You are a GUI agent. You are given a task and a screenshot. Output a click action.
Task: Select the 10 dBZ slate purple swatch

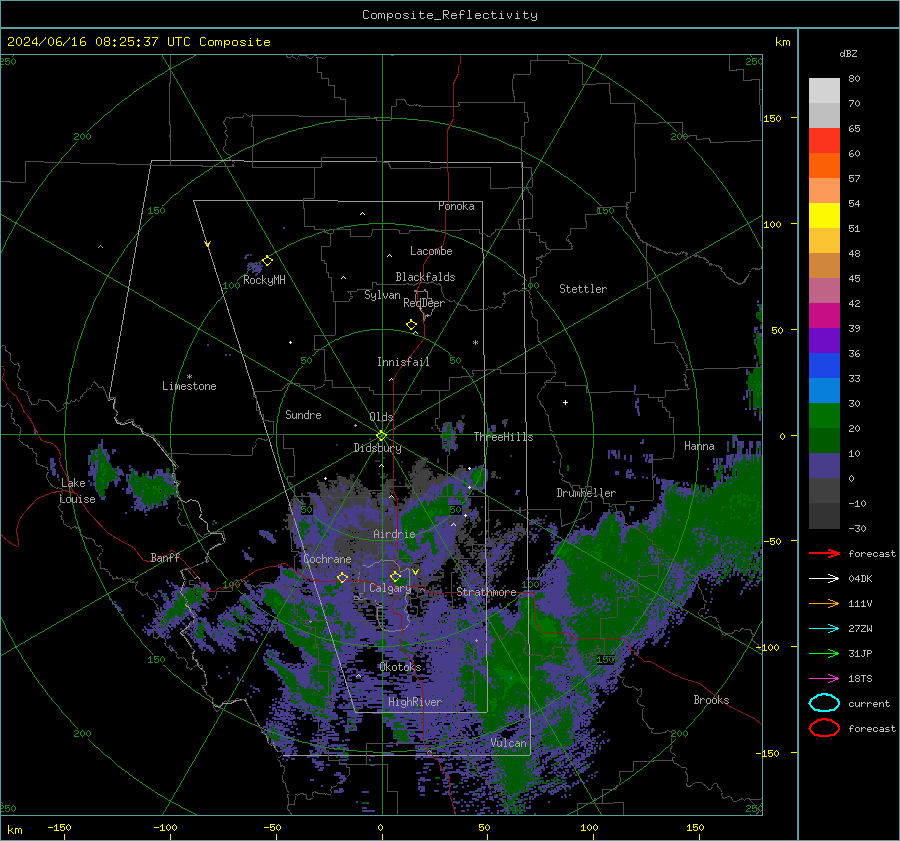(x=824, y=466)
